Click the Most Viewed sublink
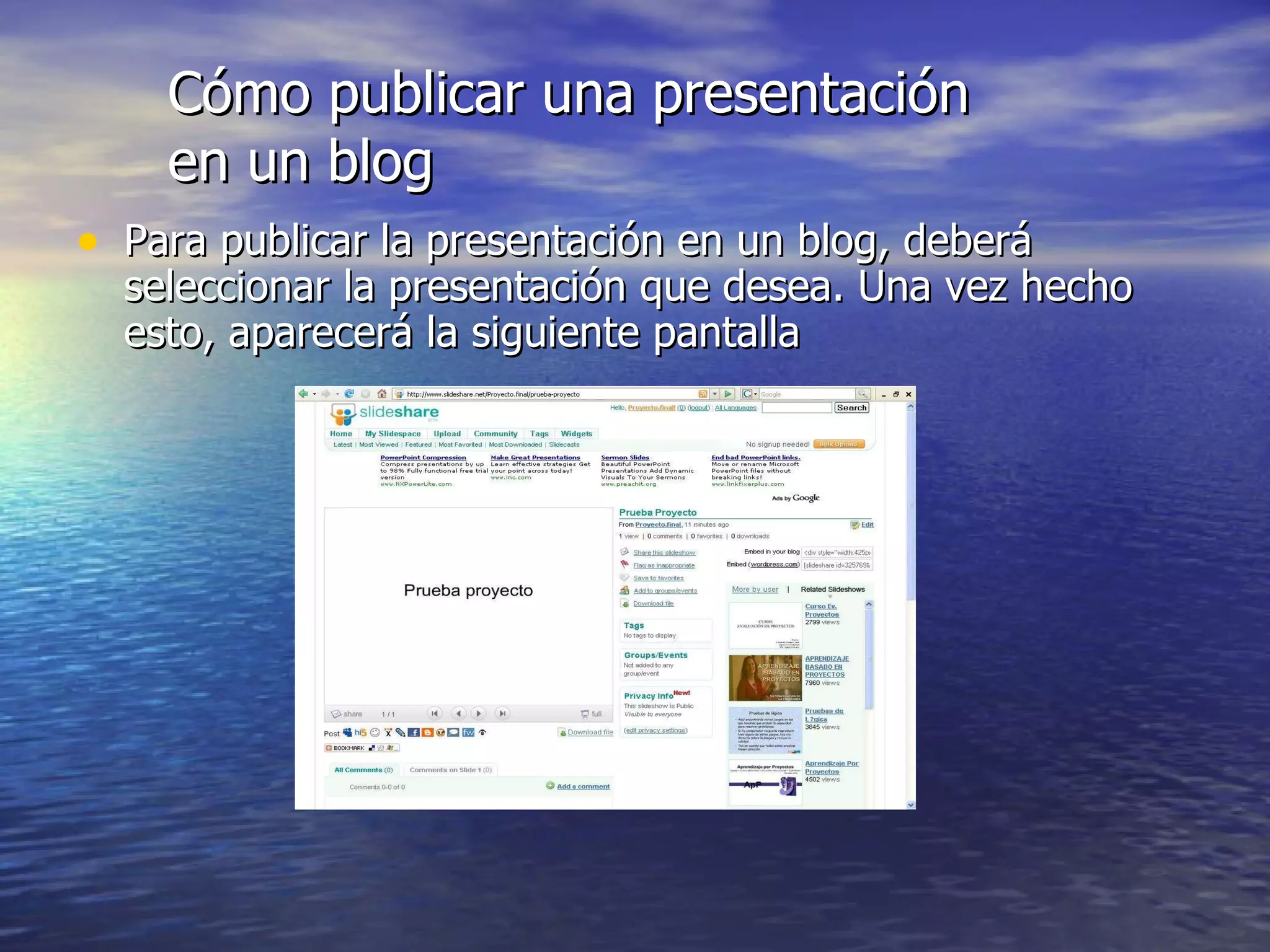 point(378,444)
